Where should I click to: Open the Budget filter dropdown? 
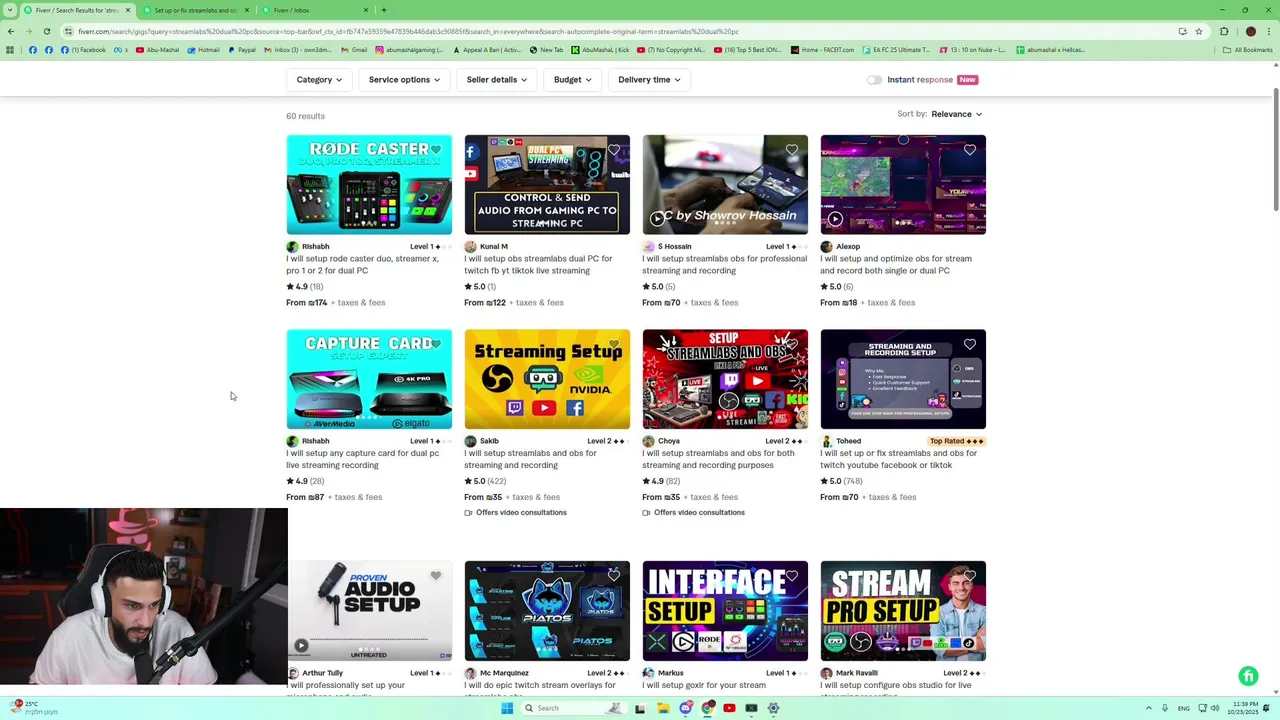click(x=572, y=80)
